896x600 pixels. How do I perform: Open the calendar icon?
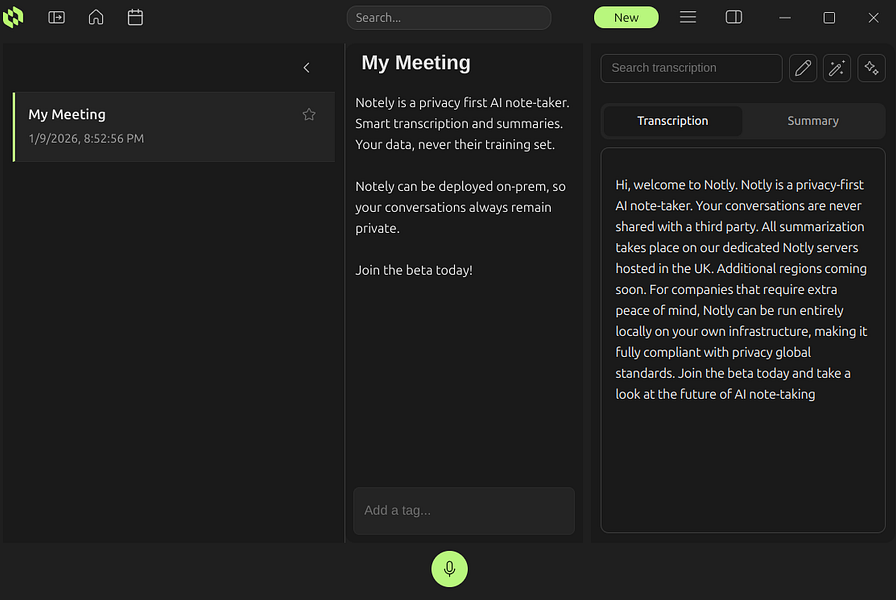[x=135, y=18]
